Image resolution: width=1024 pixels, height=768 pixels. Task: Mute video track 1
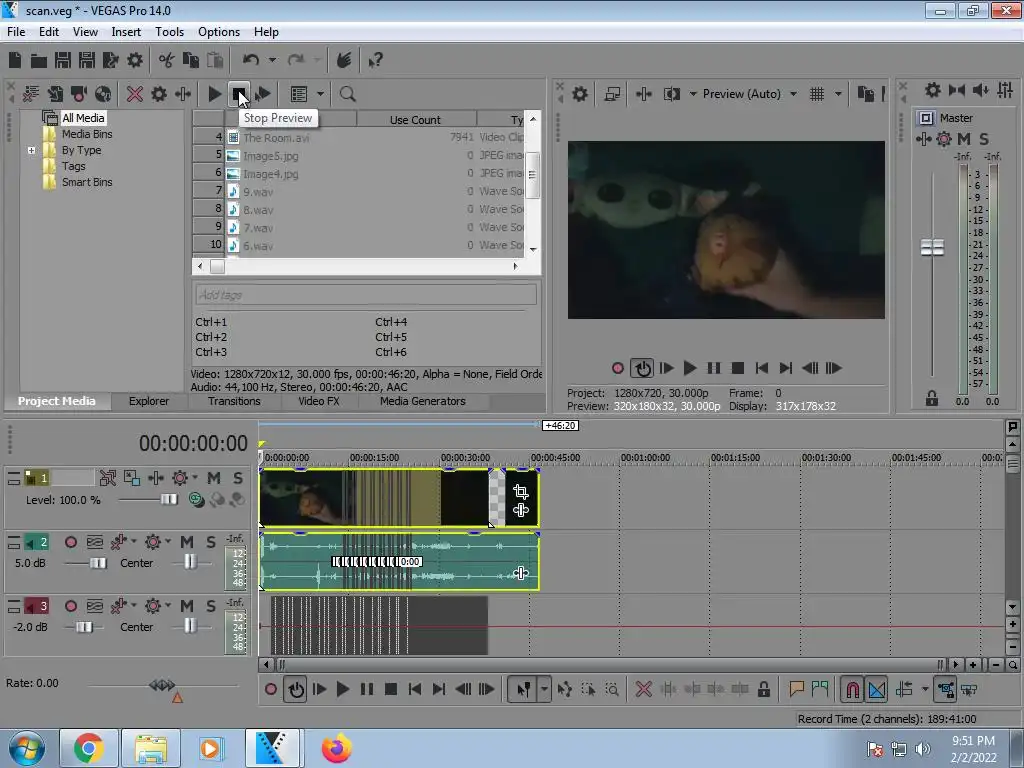(214, 478)
